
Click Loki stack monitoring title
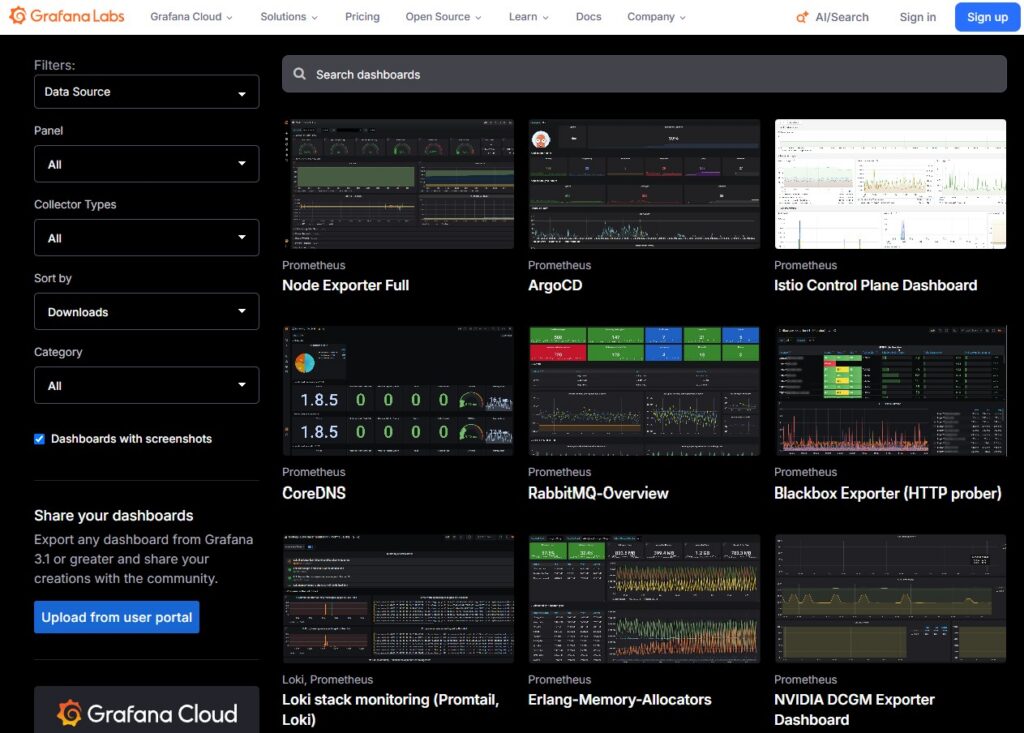[x=391, y=709]
